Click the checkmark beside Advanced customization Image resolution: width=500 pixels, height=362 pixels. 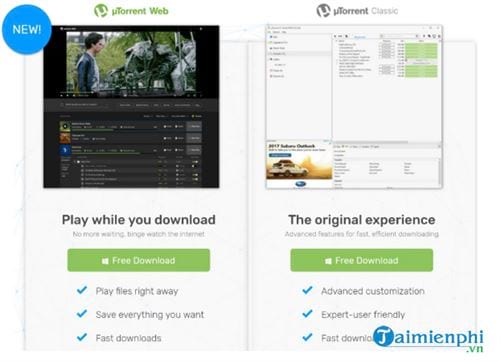click(307, 290)
